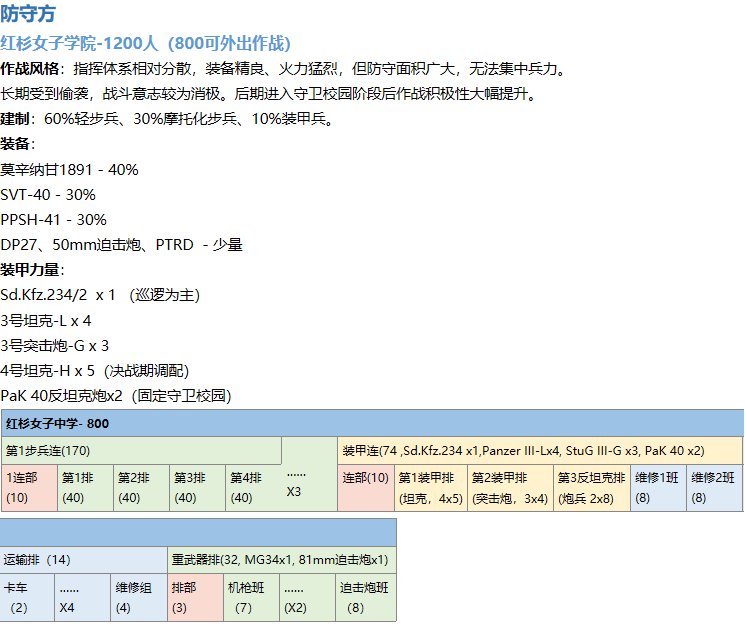Click the cell 第4排 (40)

(254, 488)
